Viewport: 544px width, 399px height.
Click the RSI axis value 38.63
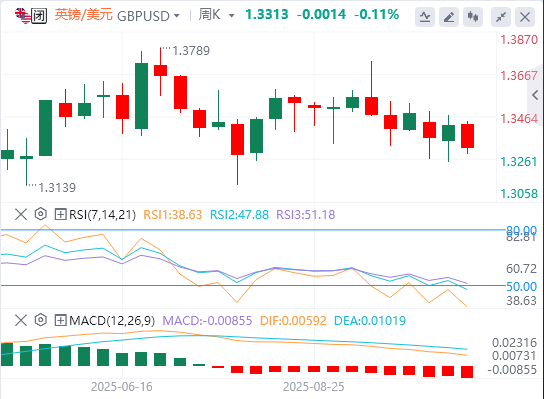521,301
